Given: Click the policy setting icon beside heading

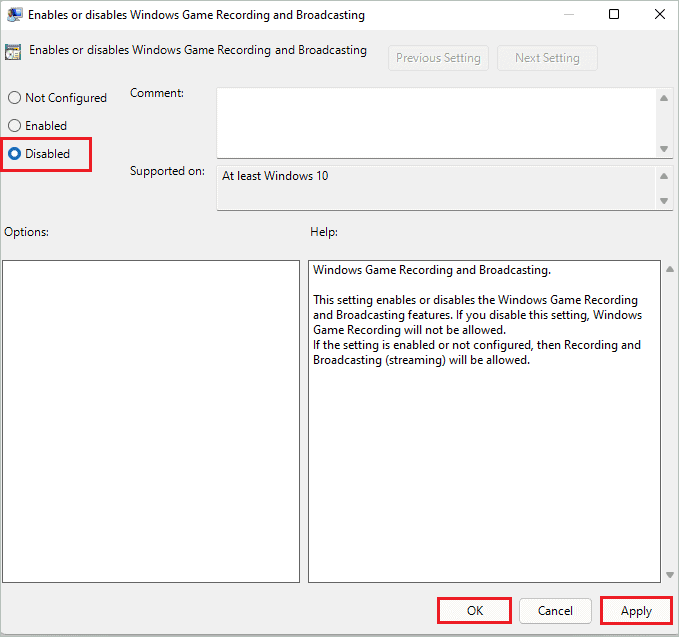Looking at the screenshot, I should click(x=13, y=52).
